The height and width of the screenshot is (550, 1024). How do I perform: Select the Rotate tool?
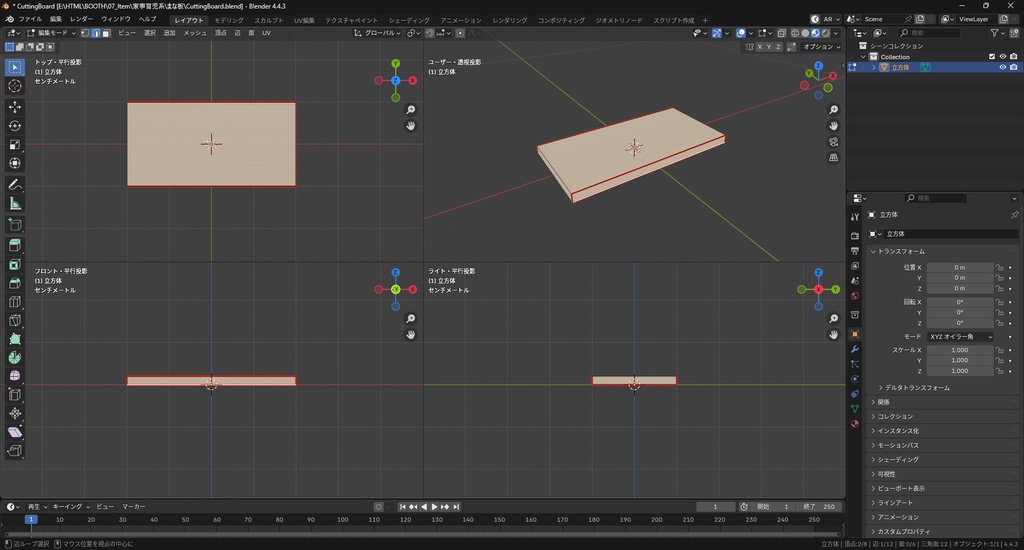click(x=14, y=125)
